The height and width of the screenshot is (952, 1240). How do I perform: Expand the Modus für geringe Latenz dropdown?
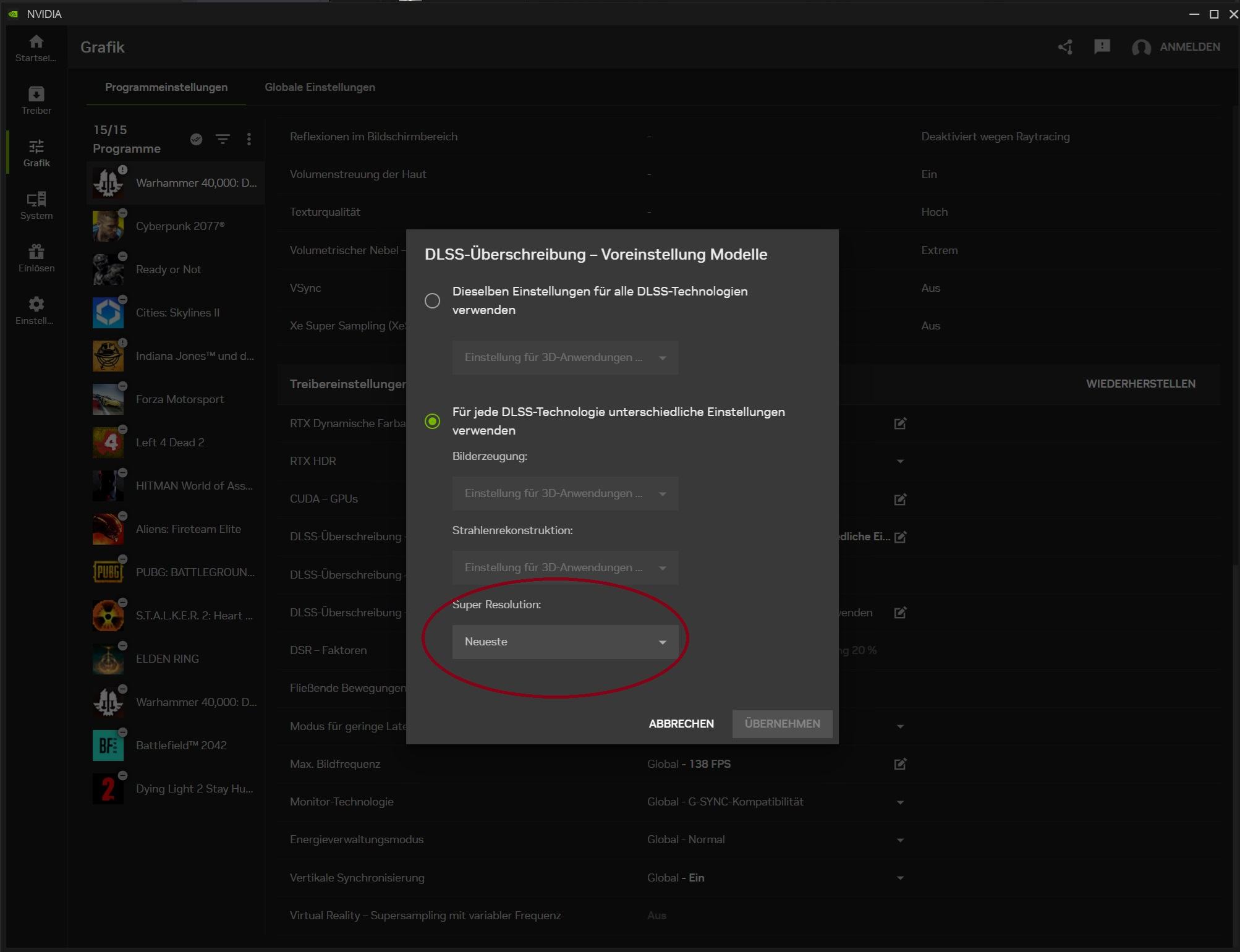[900, 726]
